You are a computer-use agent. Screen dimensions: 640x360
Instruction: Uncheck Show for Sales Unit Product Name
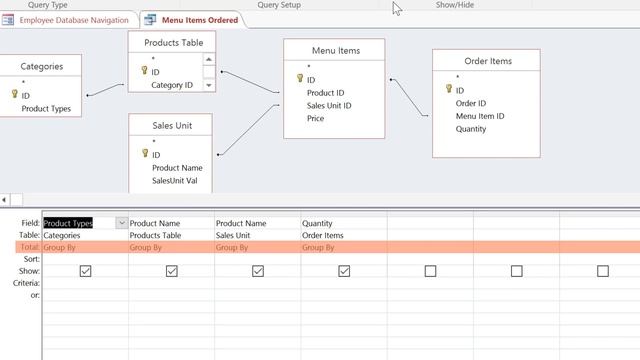tap(258, 271)
